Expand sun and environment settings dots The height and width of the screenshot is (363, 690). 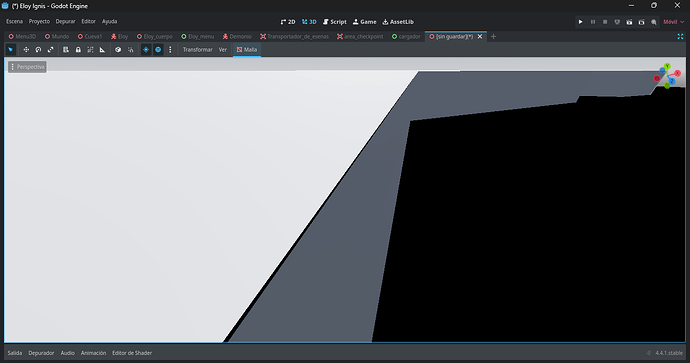click(170, 50)
